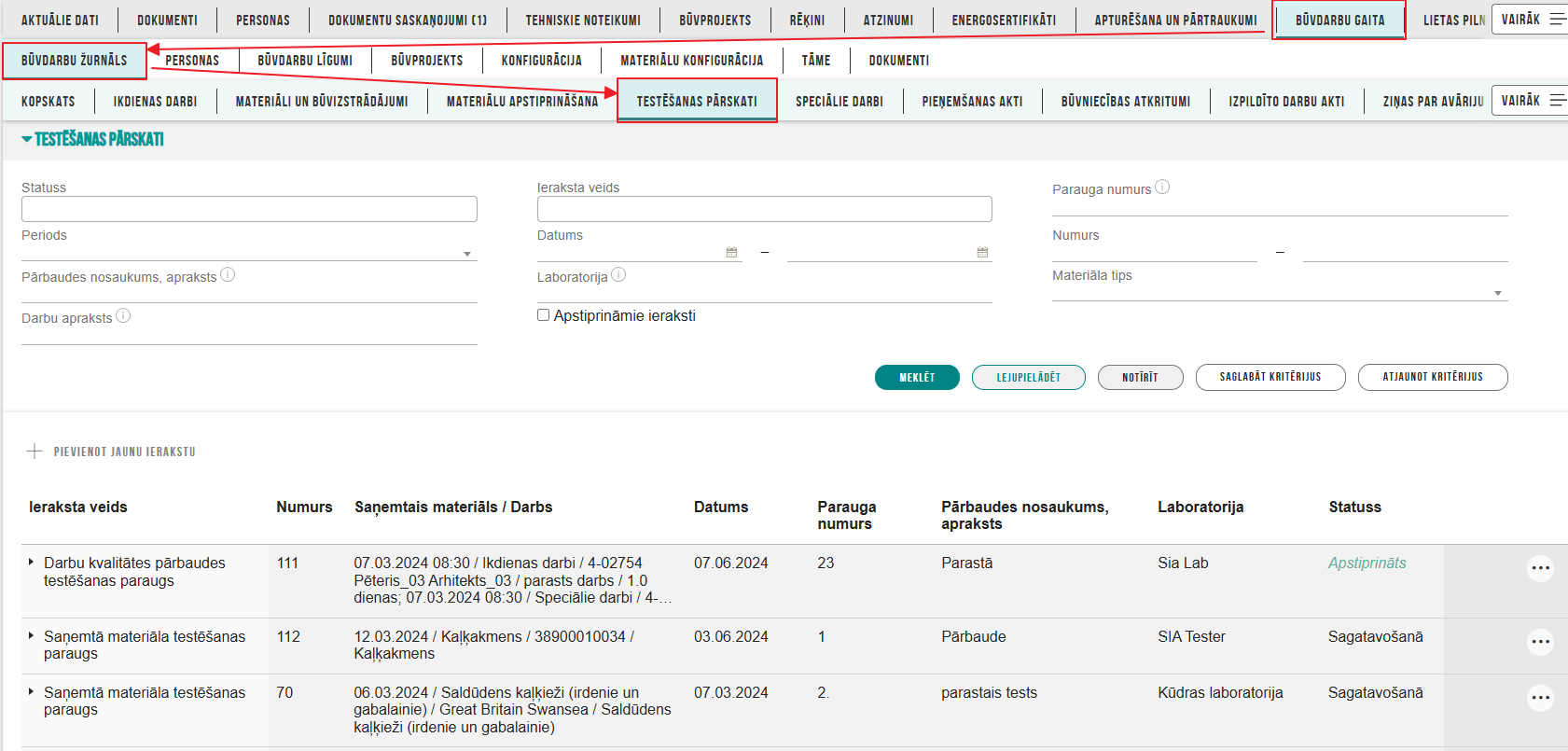The image size is (1568, 751).
Task: Click the Numurs from input field
Action: [x=1155, y=253]
